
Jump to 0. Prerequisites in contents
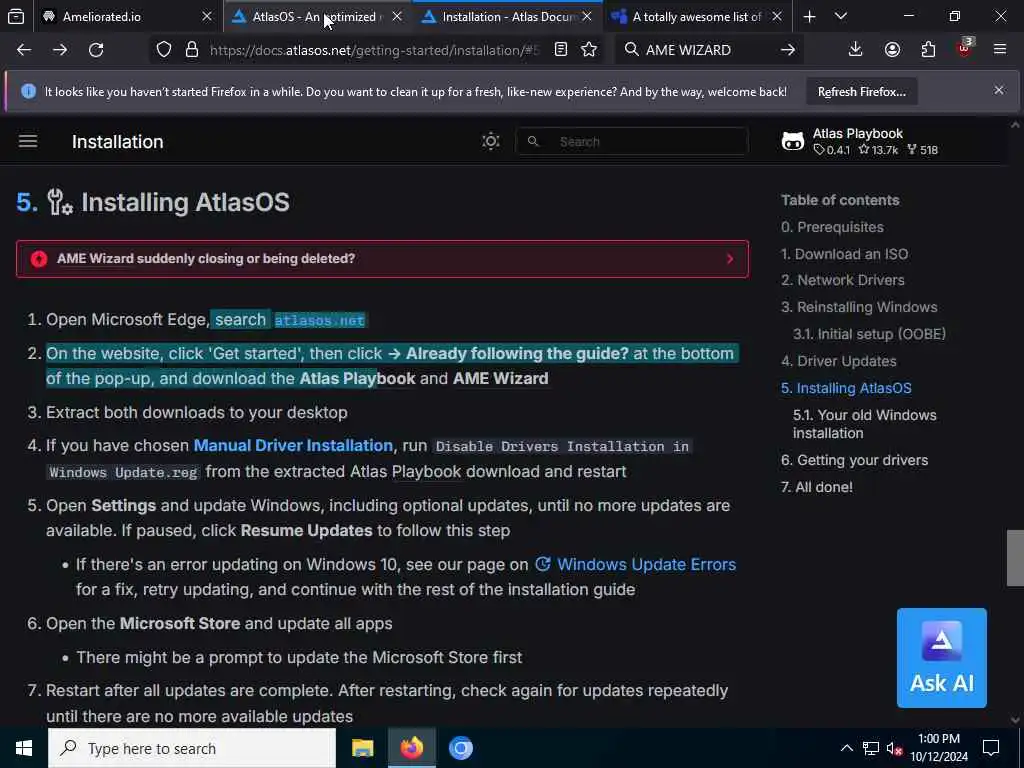[832, 227]
